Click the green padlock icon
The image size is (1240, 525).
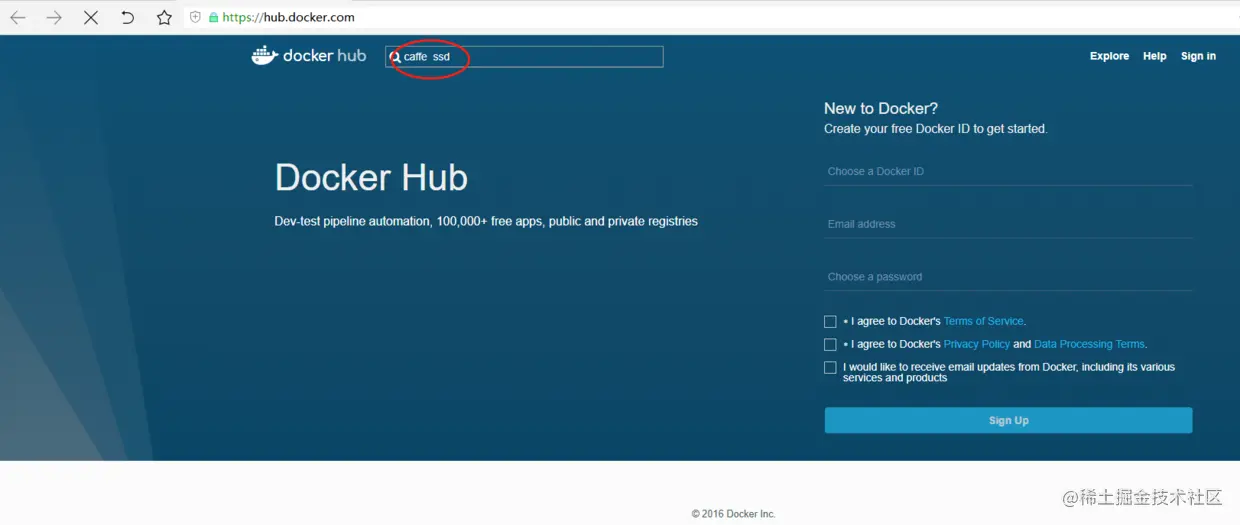point(213,17)
